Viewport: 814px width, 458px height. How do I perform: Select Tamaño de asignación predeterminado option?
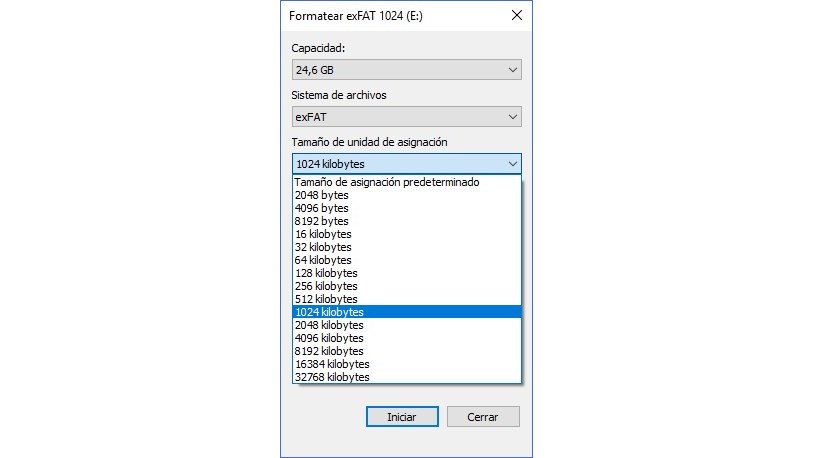click(x=406, y=182)
